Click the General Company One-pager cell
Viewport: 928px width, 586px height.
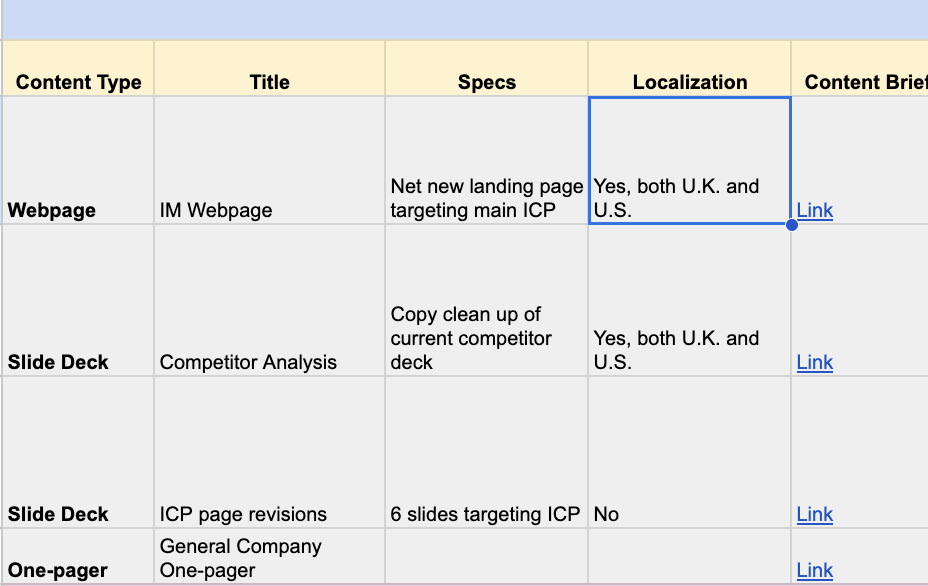tap(268, 557)
